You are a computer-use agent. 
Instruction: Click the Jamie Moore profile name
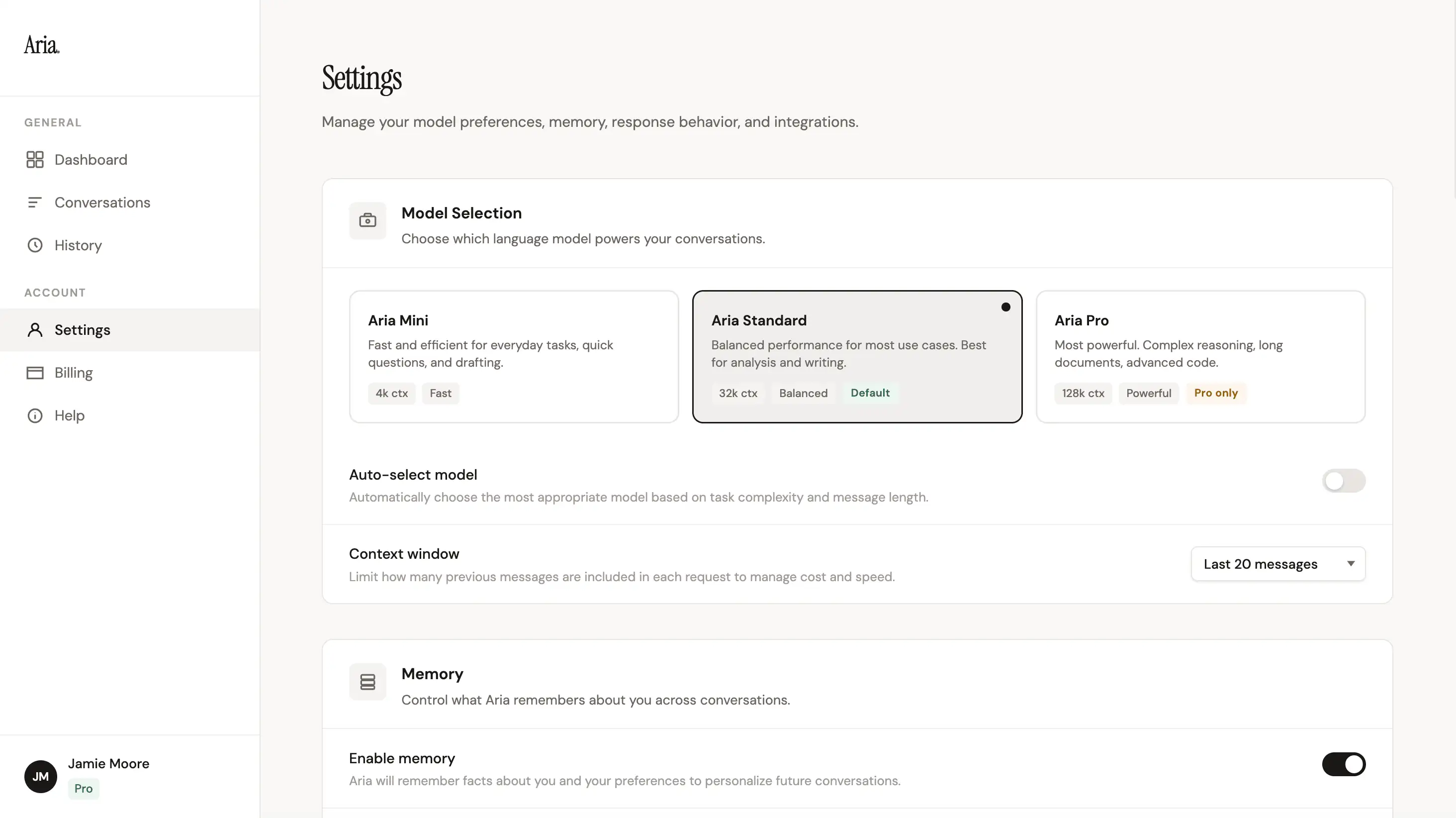(108, 764)
